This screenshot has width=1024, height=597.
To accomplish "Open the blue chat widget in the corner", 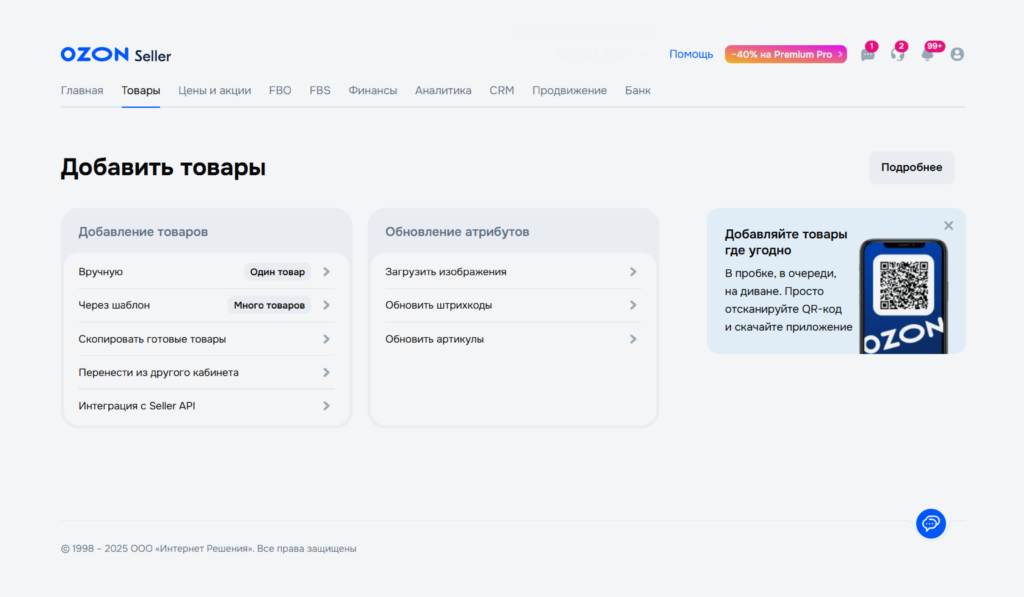I will (930, 523).
